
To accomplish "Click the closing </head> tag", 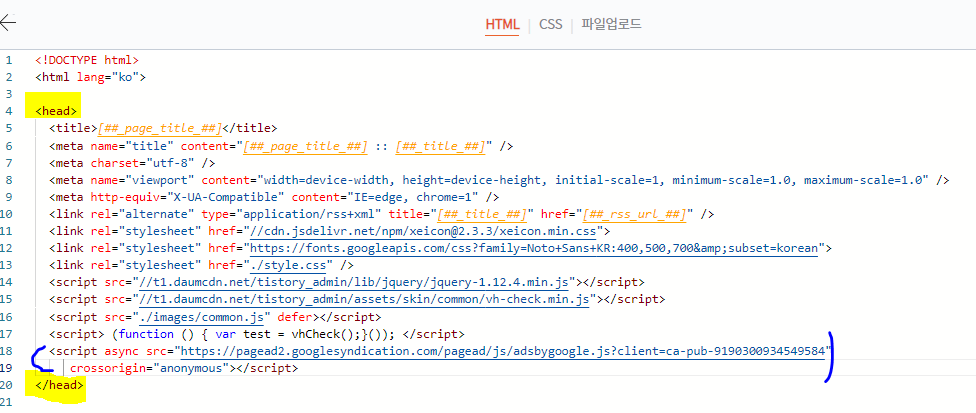I will 59,386.
